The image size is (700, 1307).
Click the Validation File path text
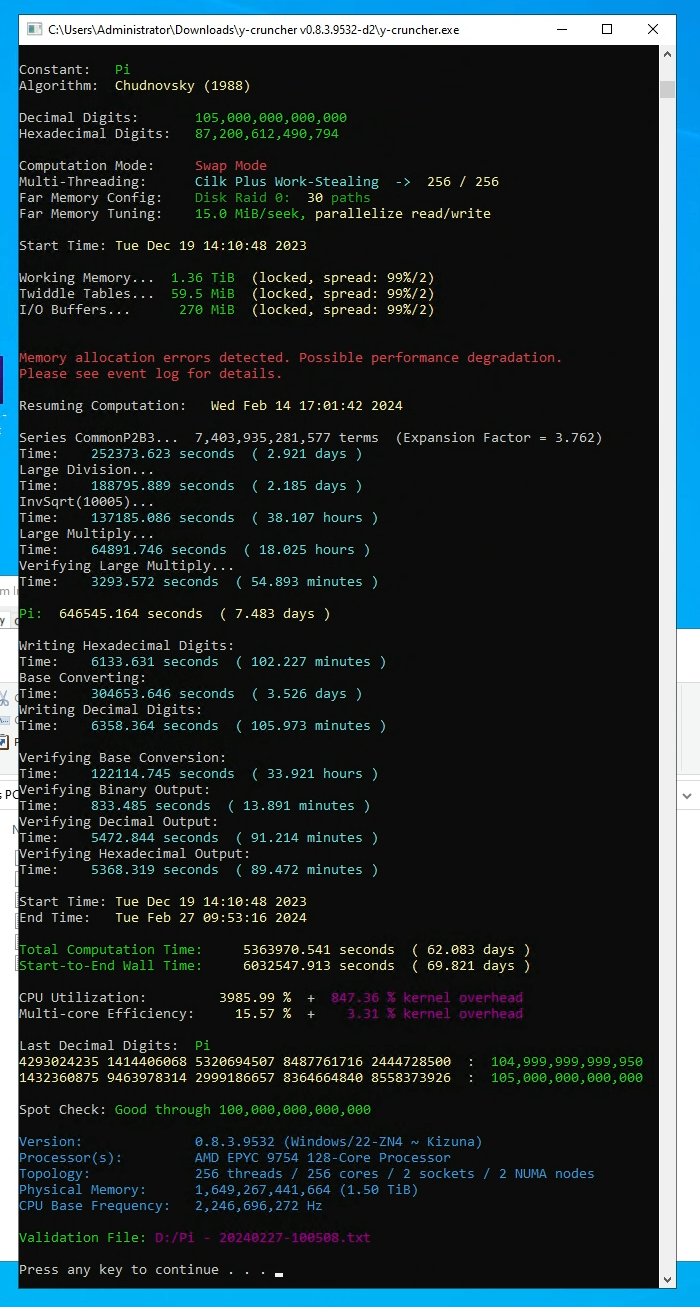point(262,1238)
